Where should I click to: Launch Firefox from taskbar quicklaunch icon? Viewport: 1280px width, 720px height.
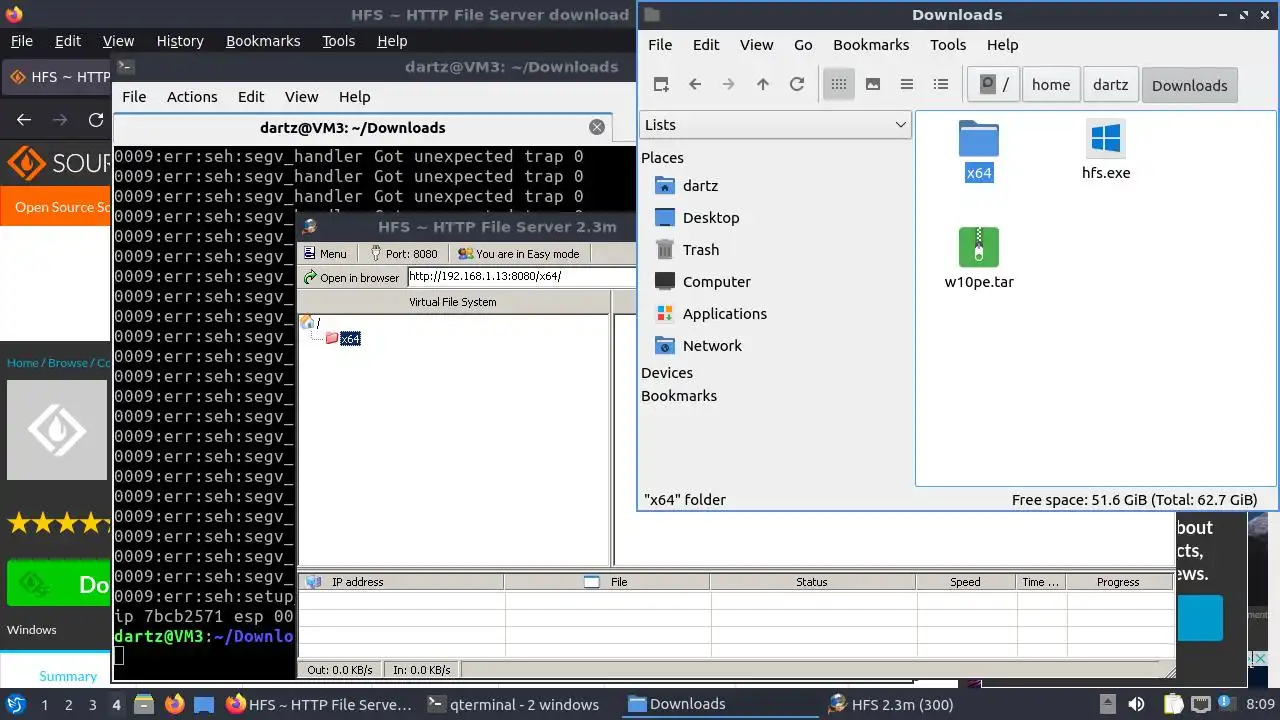pos(174,704)
